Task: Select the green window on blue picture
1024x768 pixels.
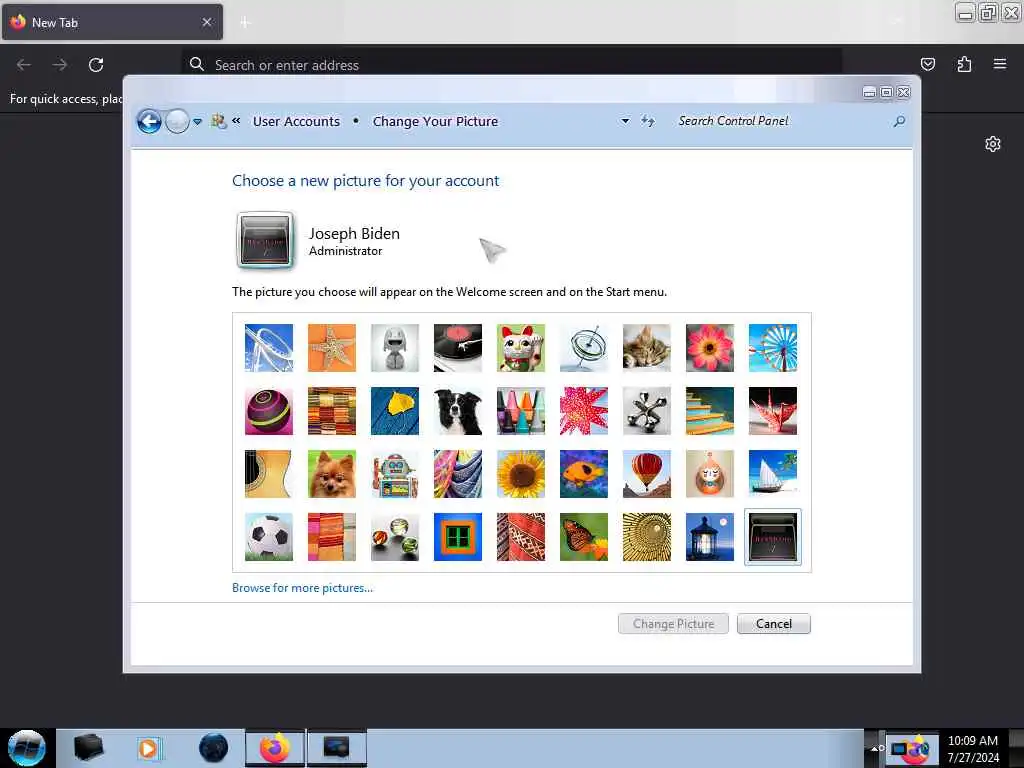Action: click(458, 537)
